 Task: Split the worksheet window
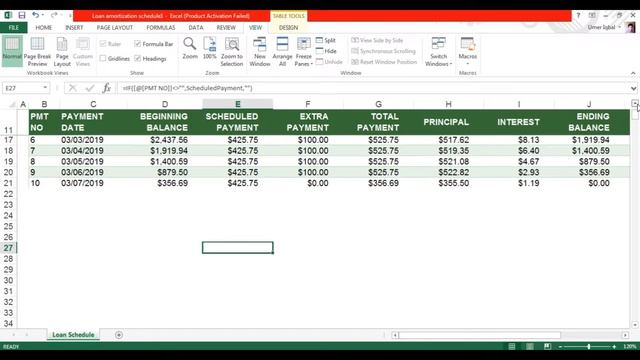click(326, 40)
